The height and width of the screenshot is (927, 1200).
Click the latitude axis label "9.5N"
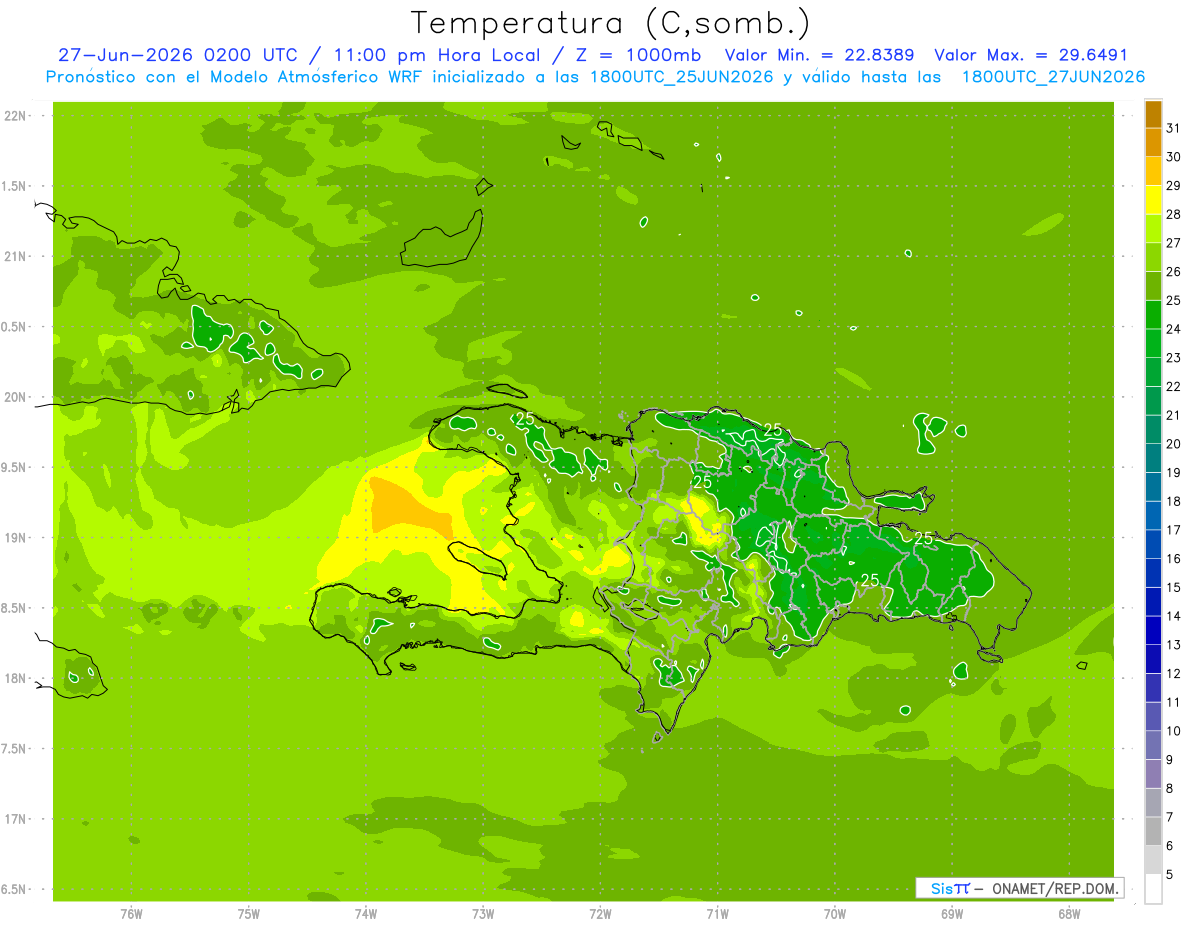click(14, 467)
